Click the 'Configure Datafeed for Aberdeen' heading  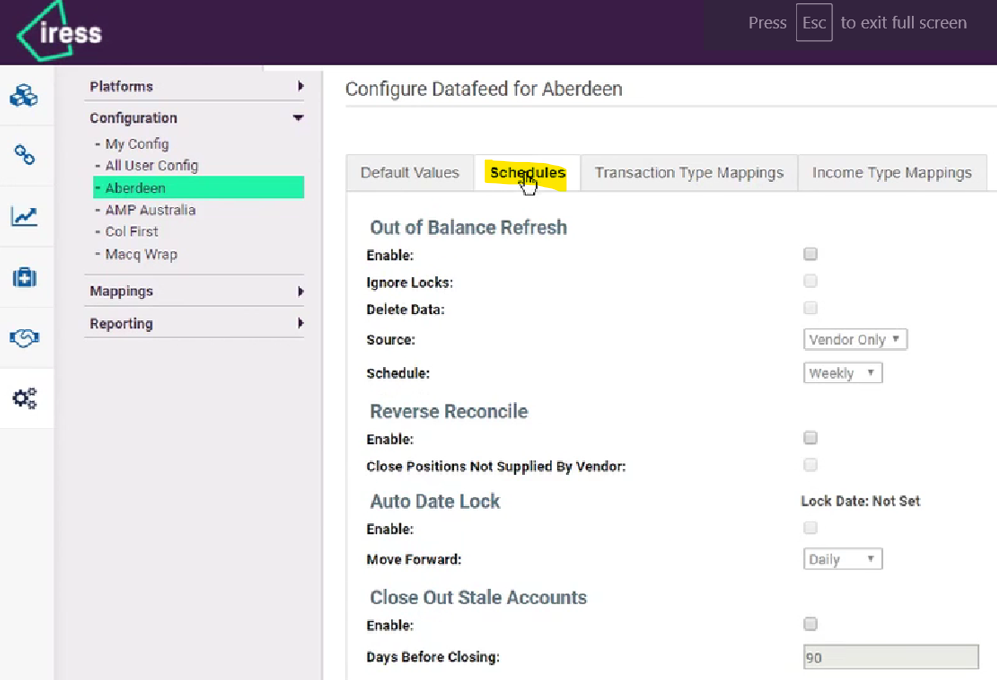[x=484, y=88]
